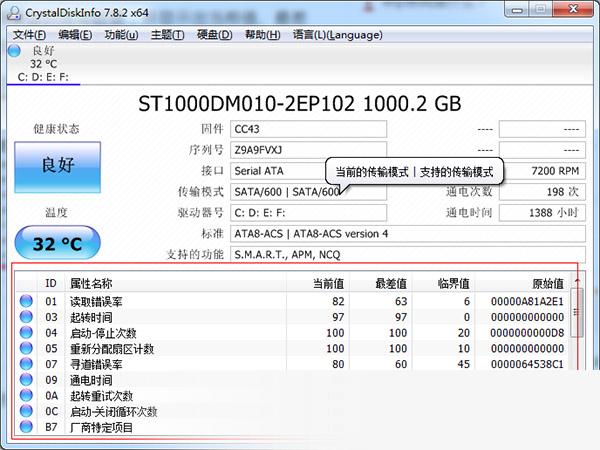The image size is (600, 450).
Task: Select the row 厂商特定项目
Action: click(293, 427)
